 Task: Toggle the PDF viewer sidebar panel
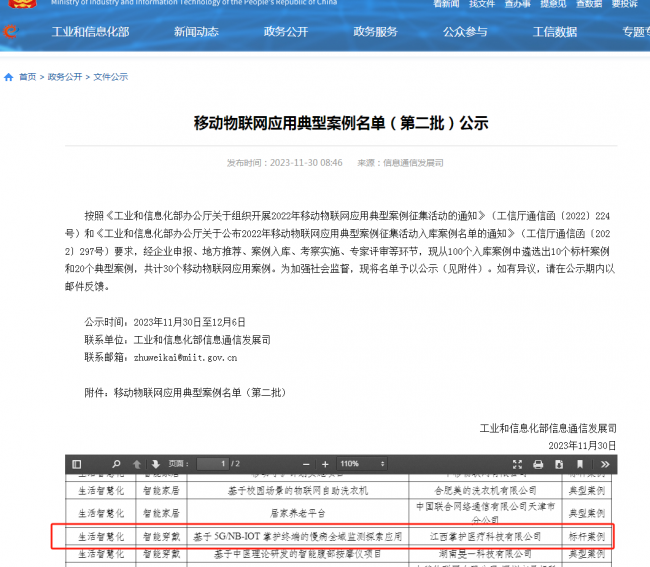[x=77, y=464]
